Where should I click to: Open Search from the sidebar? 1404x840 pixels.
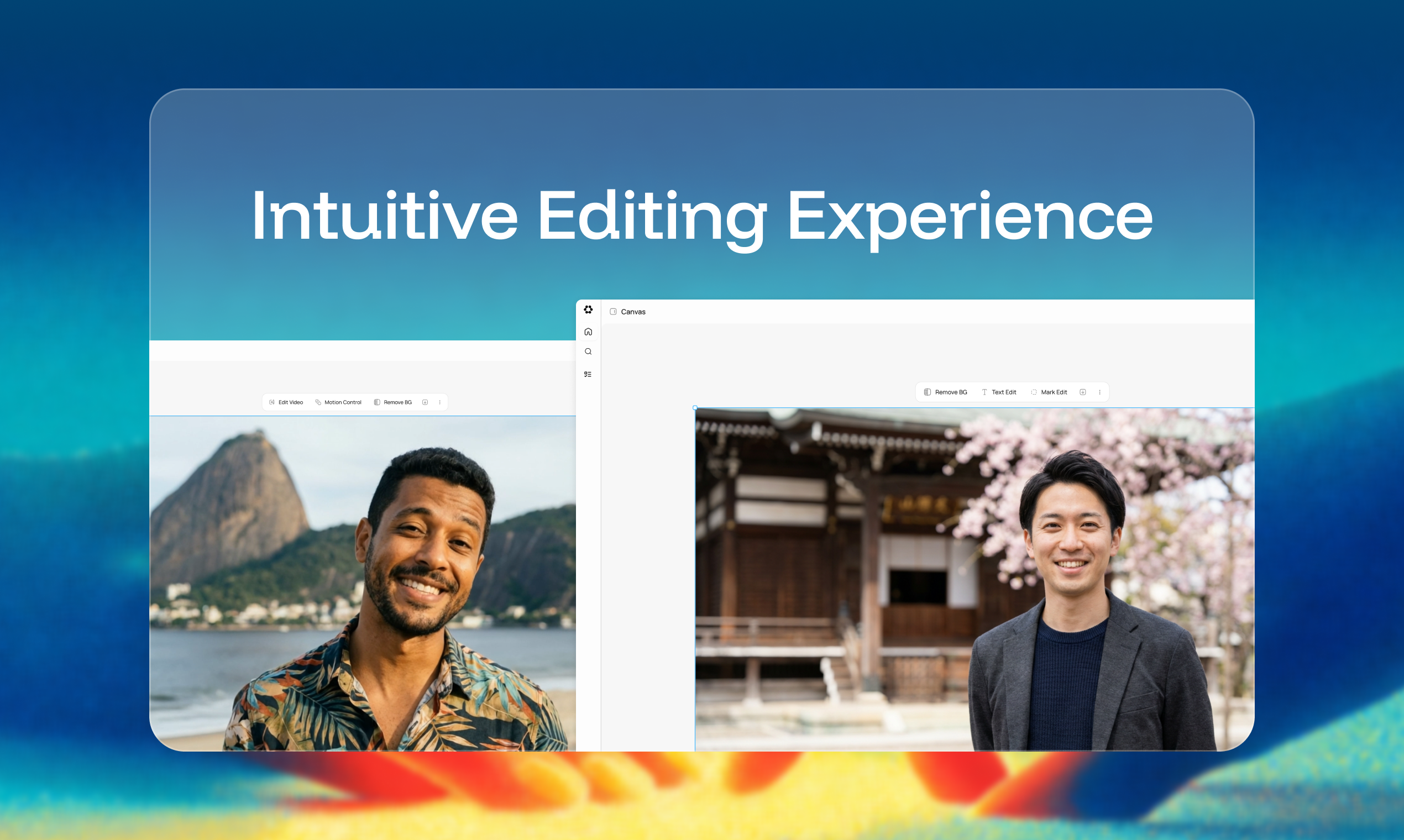coord(588,351)
